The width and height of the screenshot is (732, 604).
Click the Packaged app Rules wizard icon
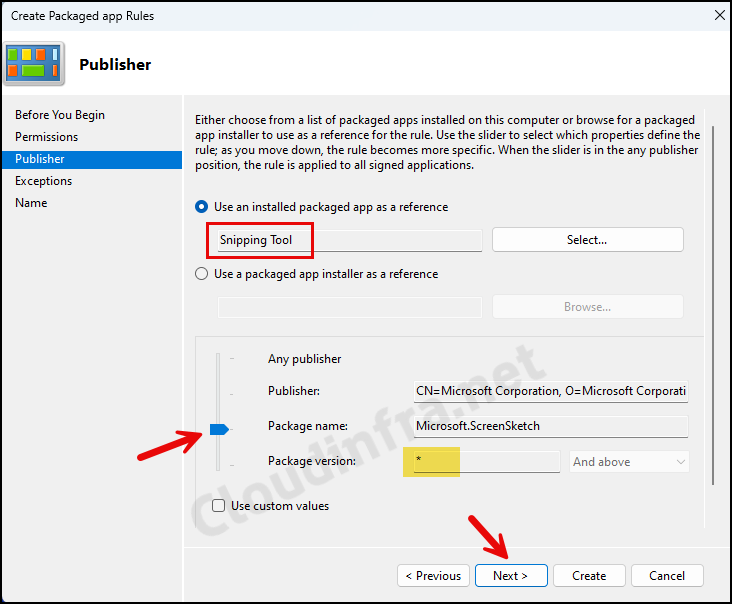coord(34,63)
